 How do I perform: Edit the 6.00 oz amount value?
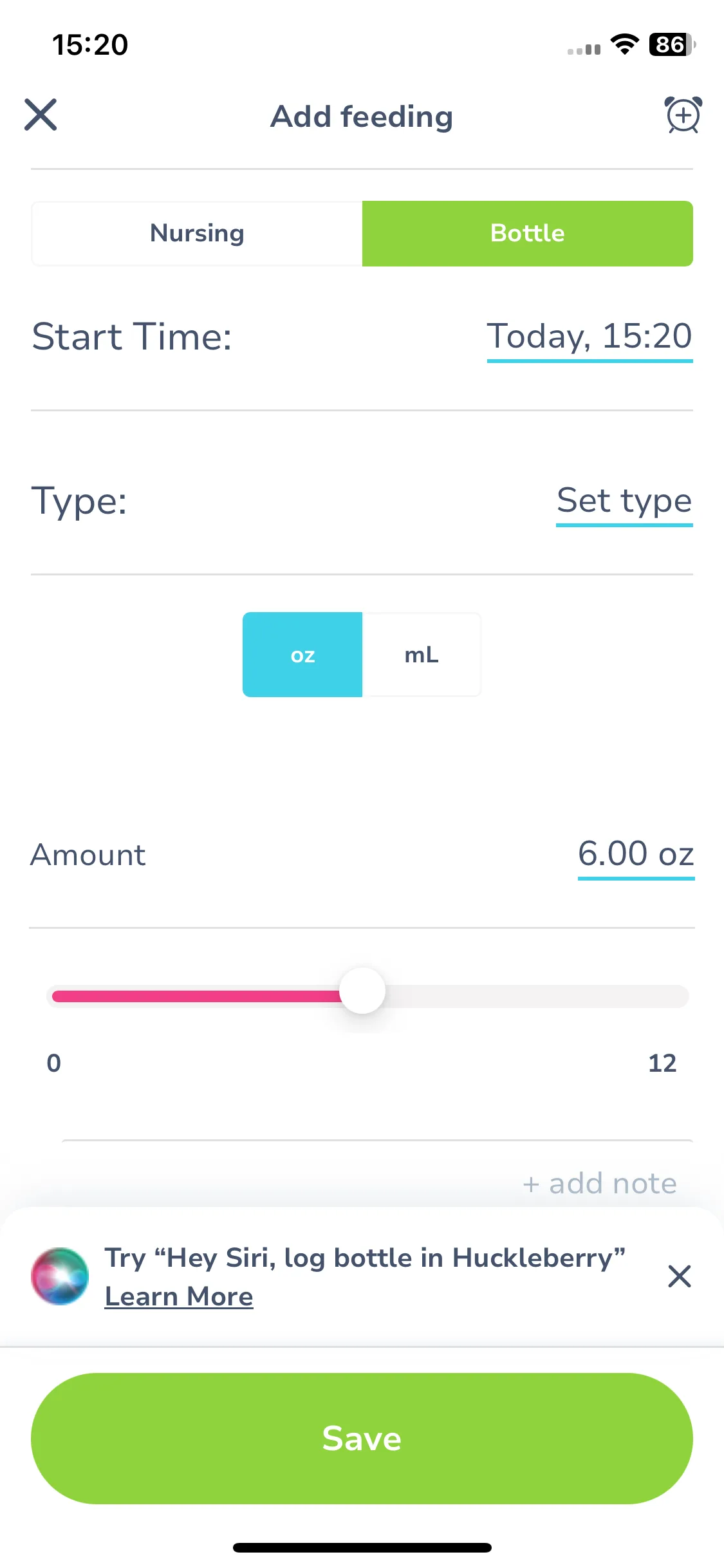[636, 855]
